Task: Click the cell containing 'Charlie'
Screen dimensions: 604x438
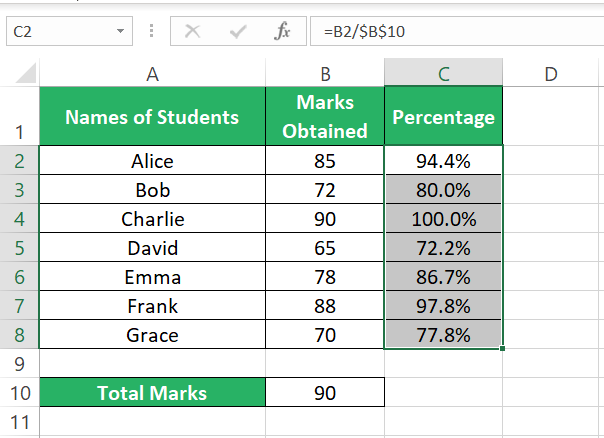Action: point(153,218)
